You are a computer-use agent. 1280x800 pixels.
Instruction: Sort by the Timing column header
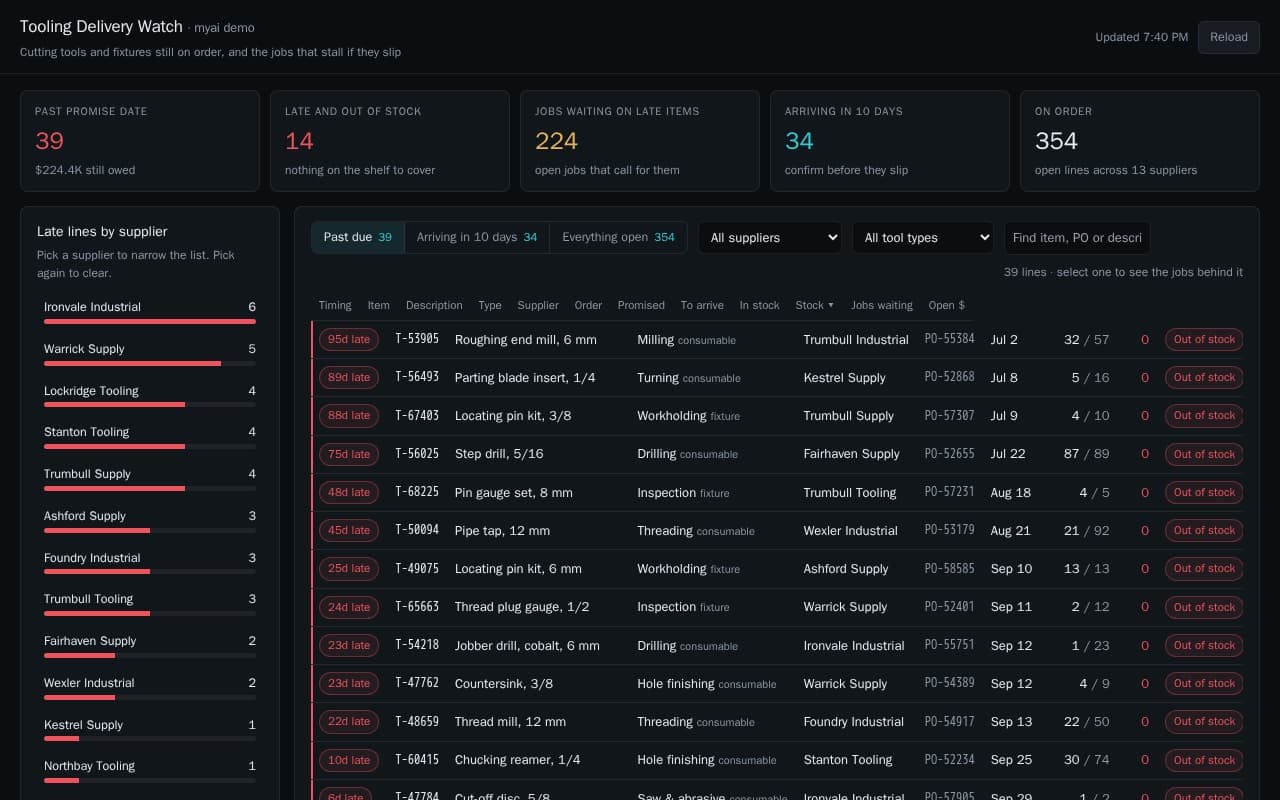click(x=335, y=305)
